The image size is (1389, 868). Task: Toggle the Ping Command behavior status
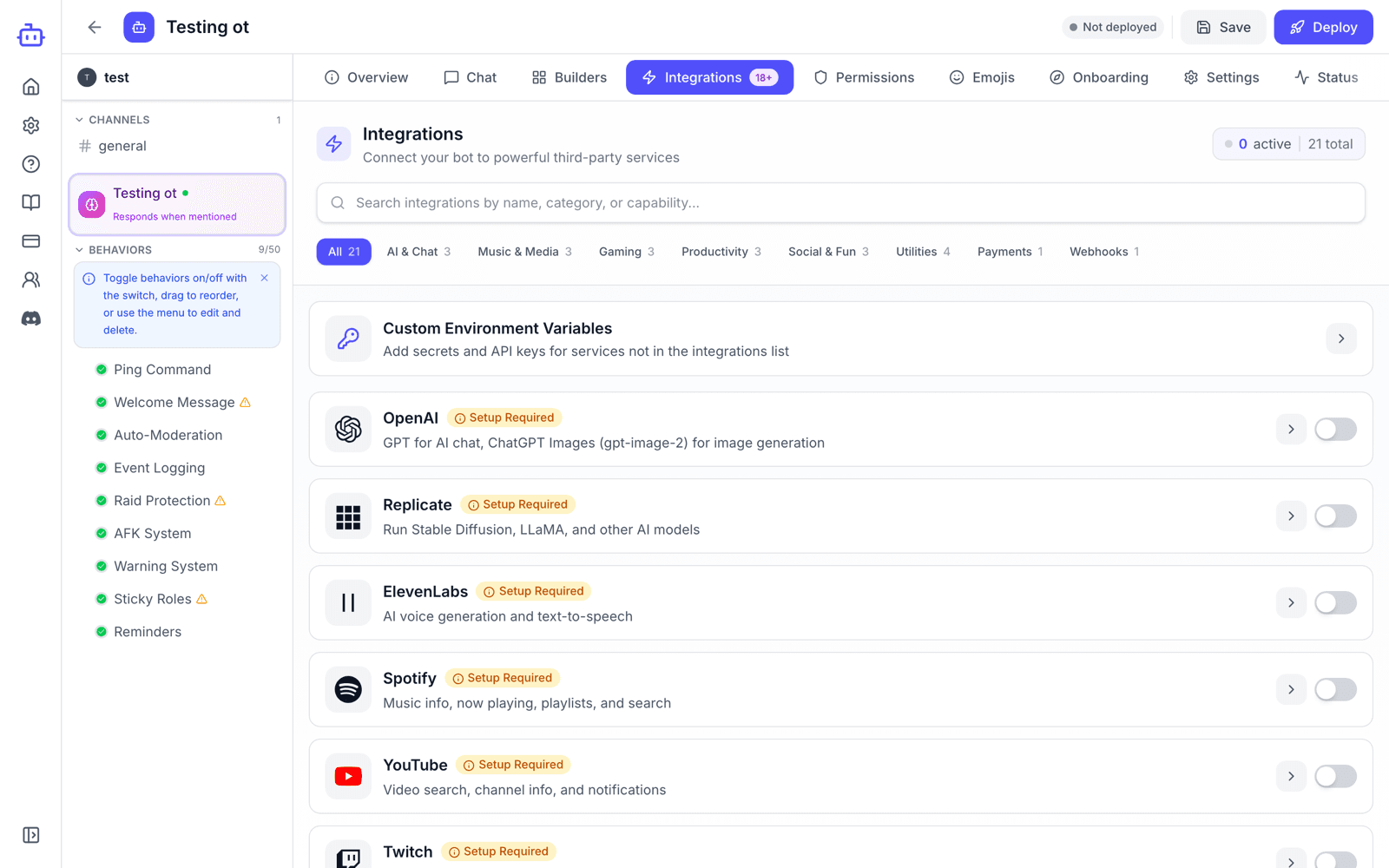click(x=102, y=370)
